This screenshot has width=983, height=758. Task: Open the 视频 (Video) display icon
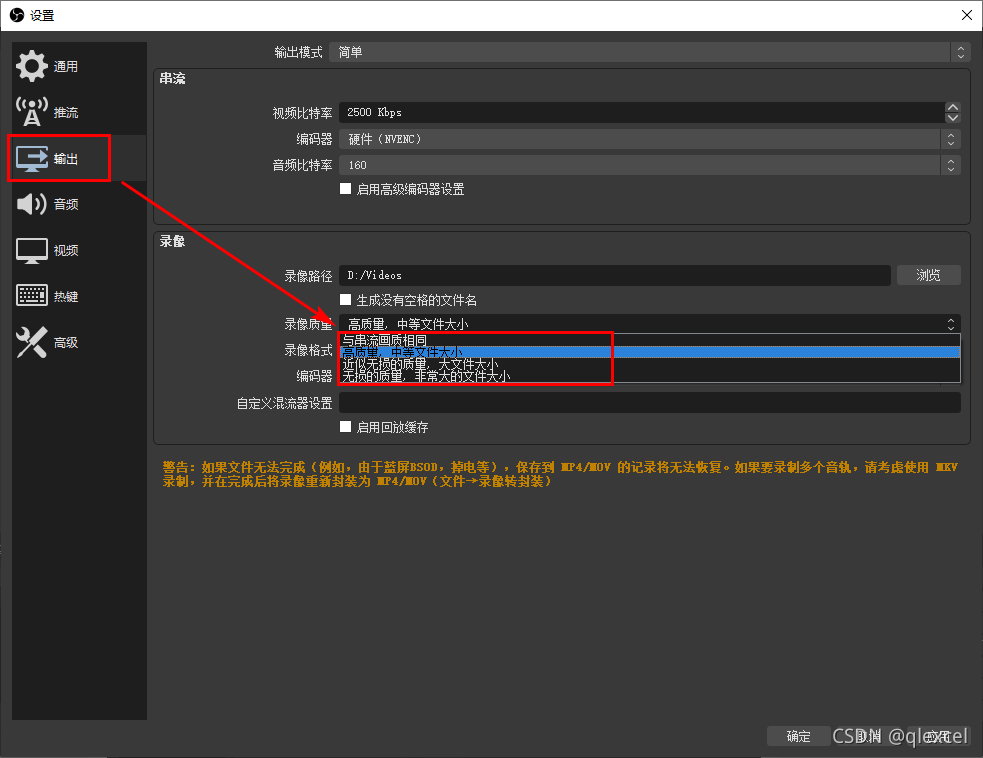click(31, 250)
